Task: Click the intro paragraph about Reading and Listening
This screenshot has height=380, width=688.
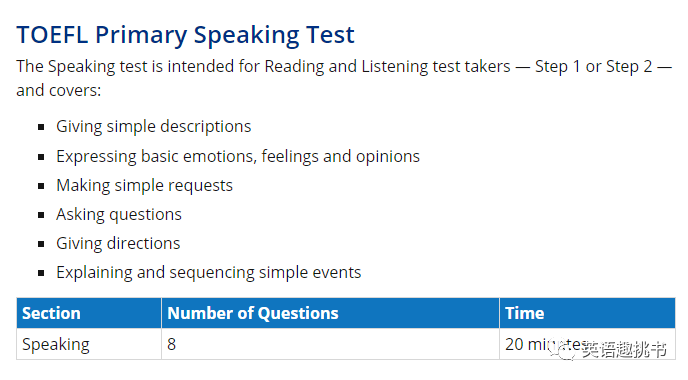Action: point(344,78)
